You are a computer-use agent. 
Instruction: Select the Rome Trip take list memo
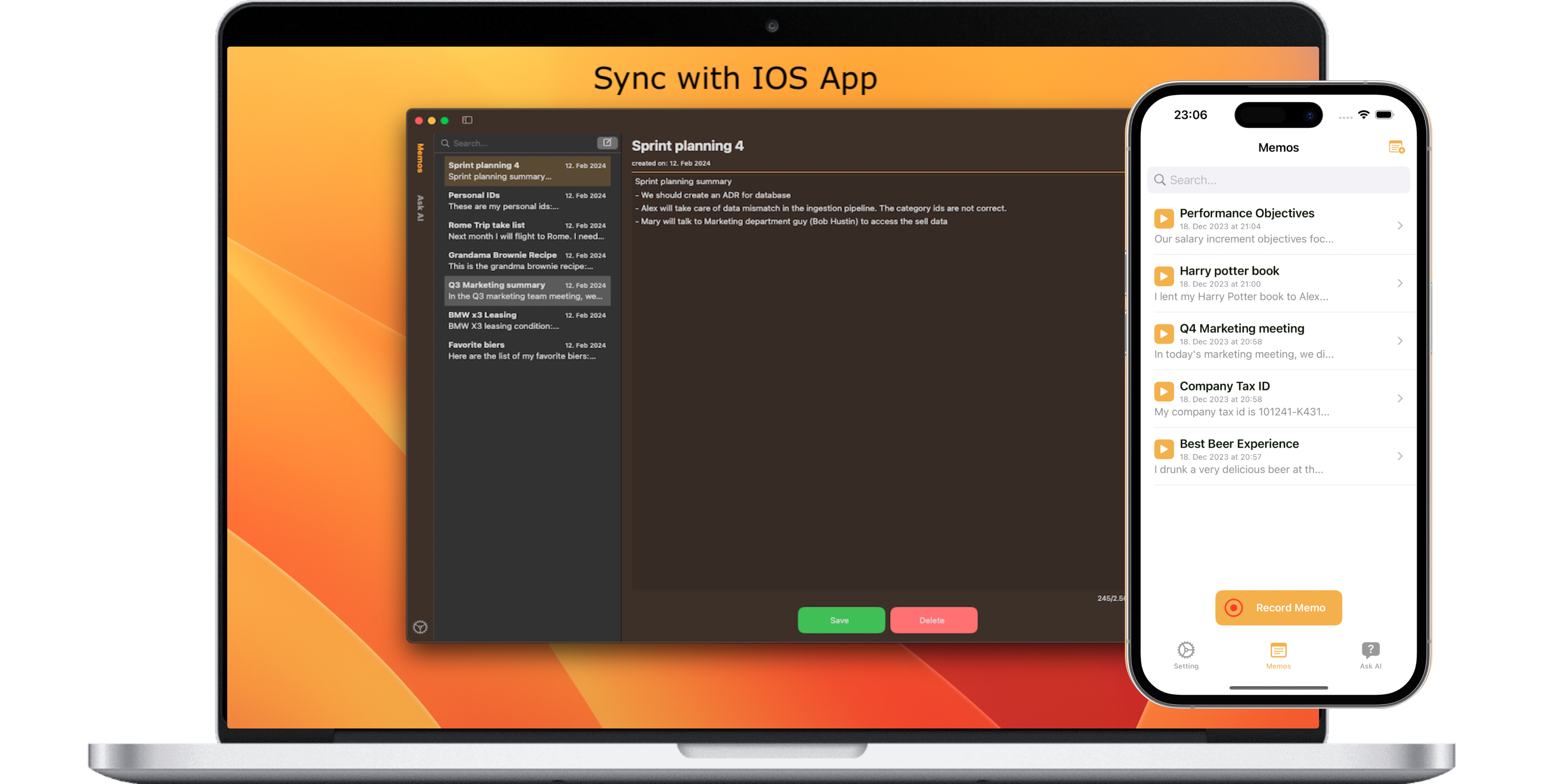[527, 231]
